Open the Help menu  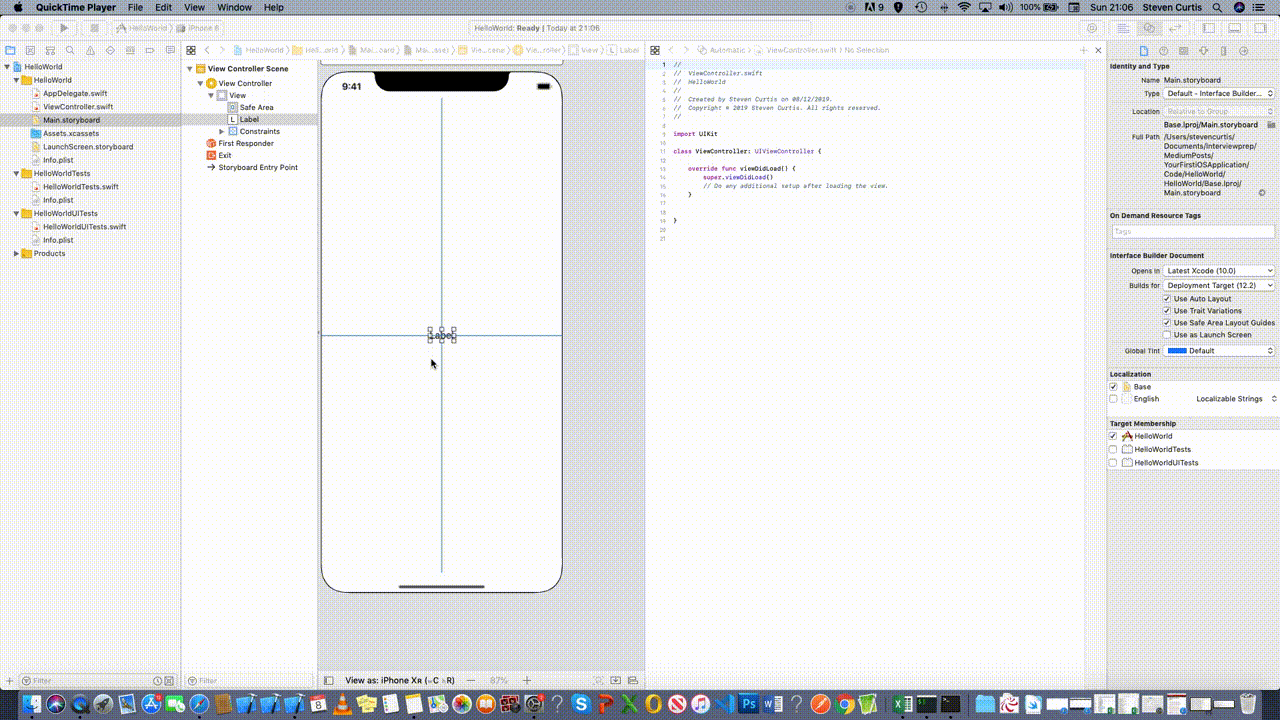[274, 7]
